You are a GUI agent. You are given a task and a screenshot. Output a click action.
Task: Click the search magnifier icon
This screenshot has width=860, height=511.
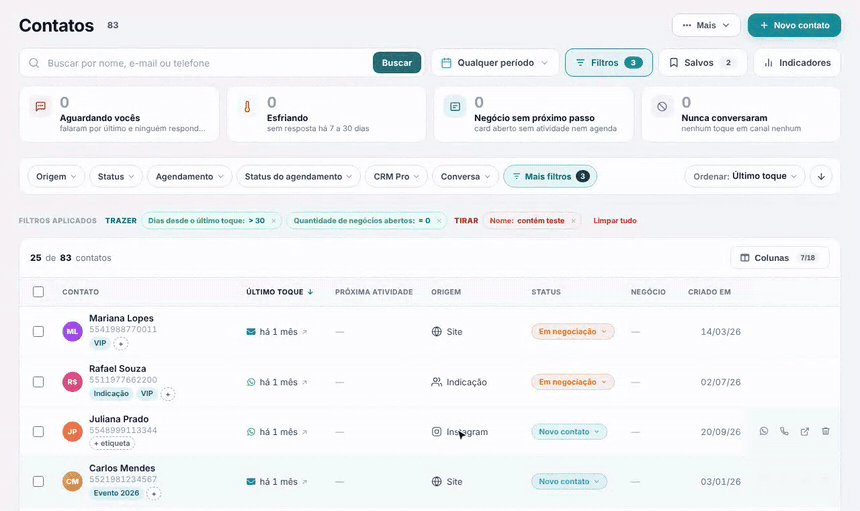click(34, 63)
